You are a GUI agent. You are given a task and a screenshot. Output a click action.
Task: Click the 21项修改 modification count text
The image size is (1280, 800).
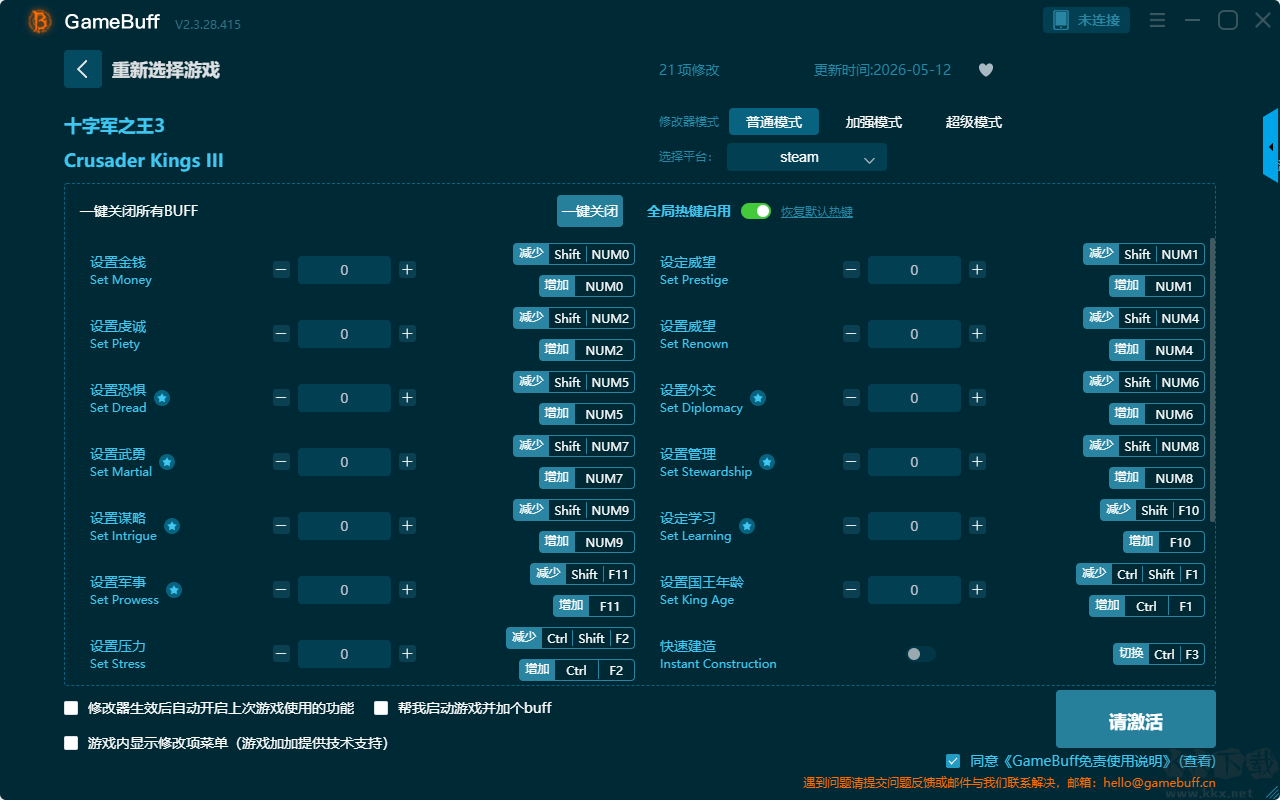tap(689, 70)
